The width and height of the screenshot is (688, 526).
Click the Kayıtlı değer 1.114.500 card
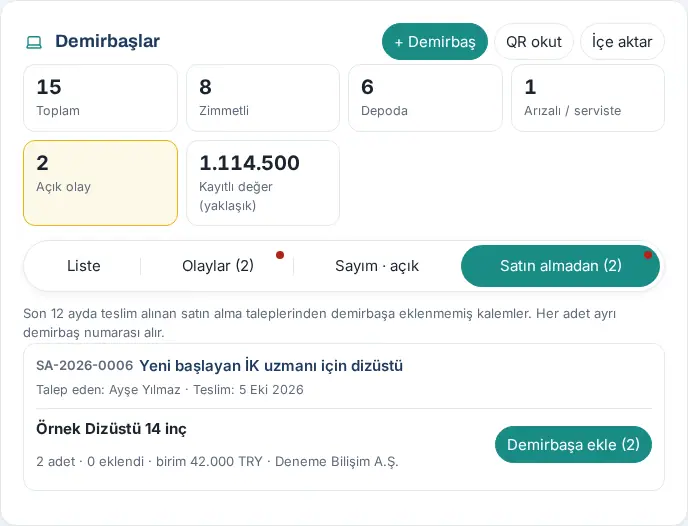tap(263, 183)
